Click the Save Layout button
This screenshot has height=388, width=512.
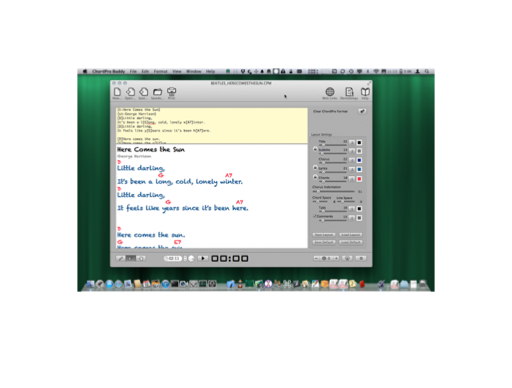(x=324, y=235)
